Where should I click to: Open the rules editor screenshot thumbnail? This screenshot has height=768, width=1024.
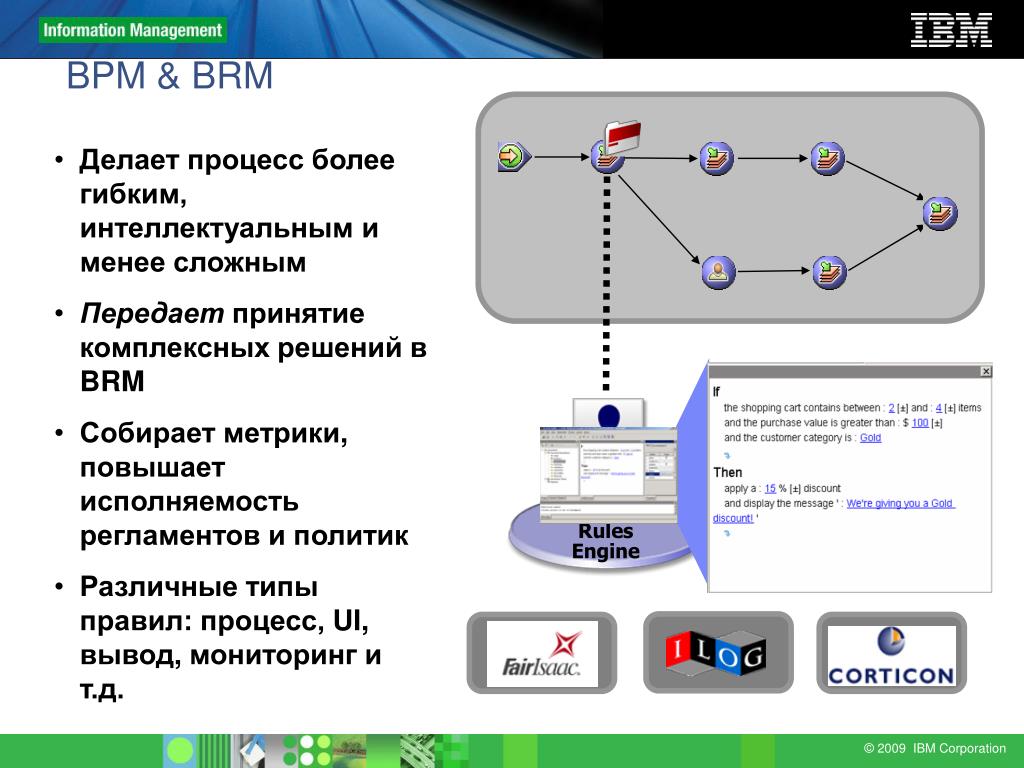[609, 473]
